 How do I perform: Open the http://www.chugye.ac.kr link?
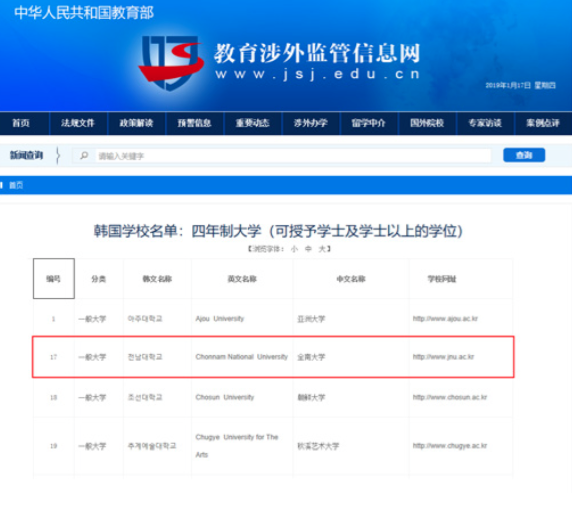(450, 446)
